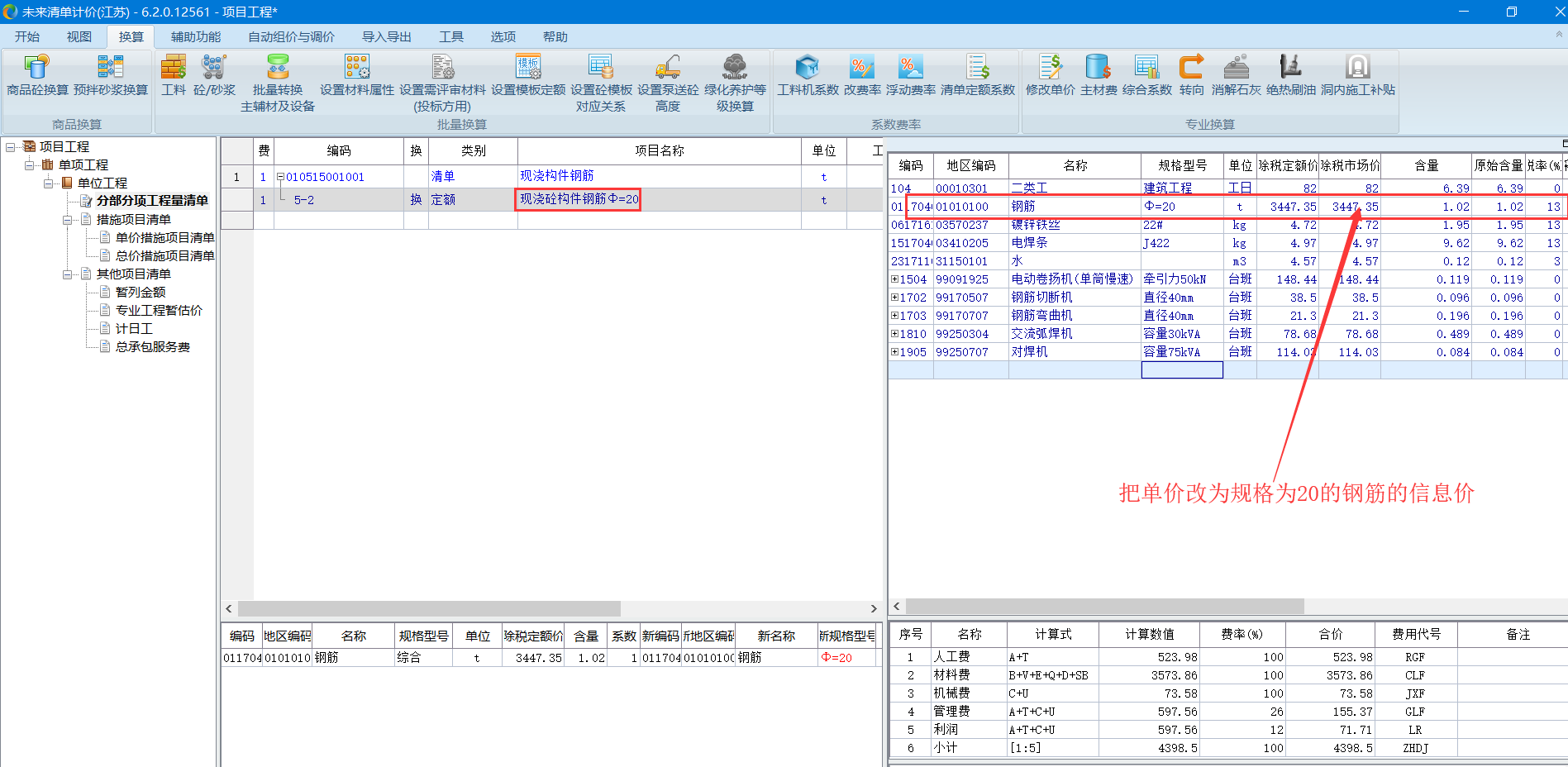Open the 商品砼换算 tool
This screenshot has width=1568, height=767.
[x=37, y=75]
